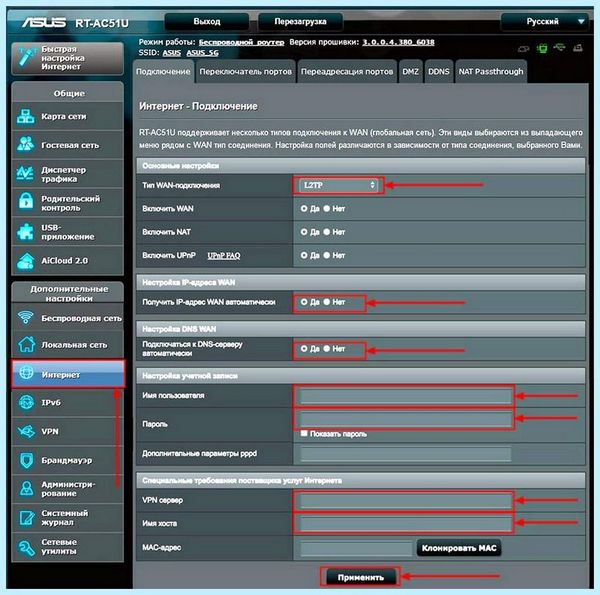
Task: Switch to the Переадресация портов tab
Action: click(x=347, y=72)
